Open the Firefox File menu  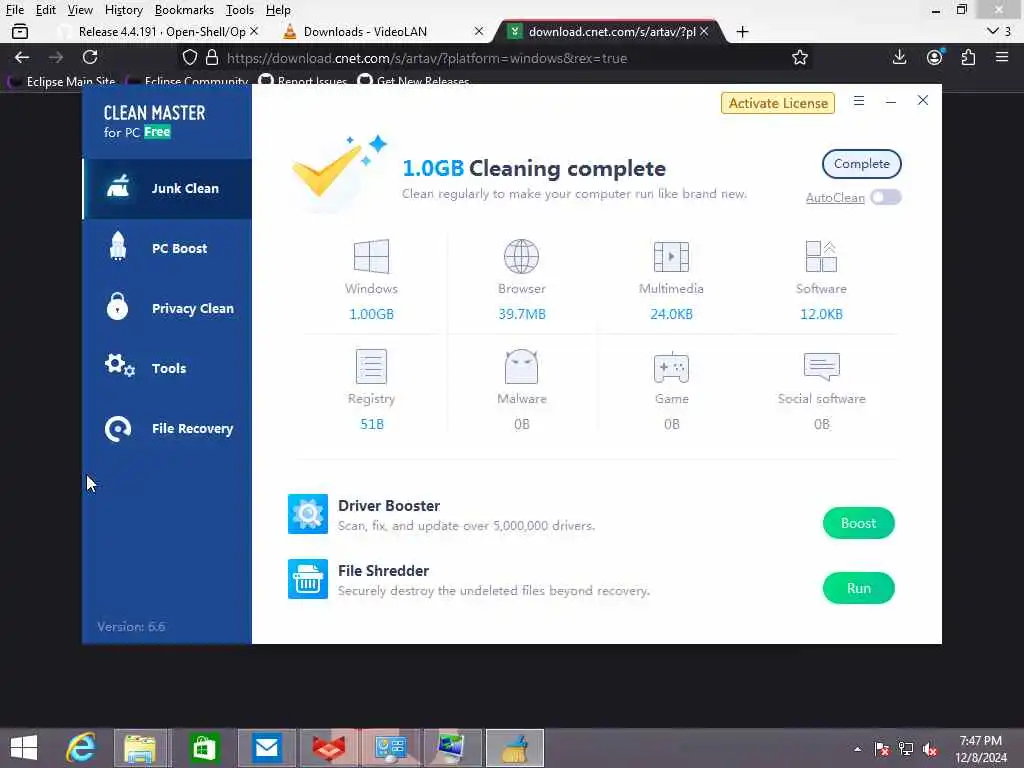click(14, 10)
